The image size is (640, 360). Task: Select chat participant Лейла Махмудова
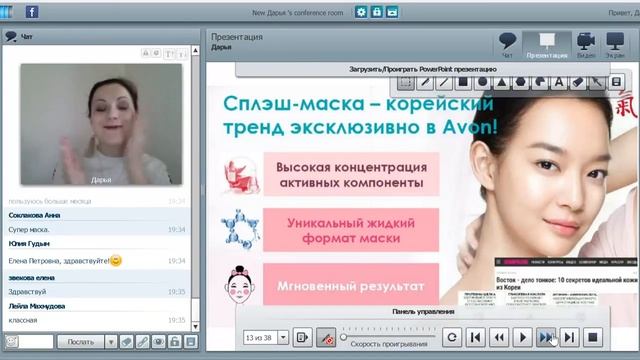coord(37,306)
